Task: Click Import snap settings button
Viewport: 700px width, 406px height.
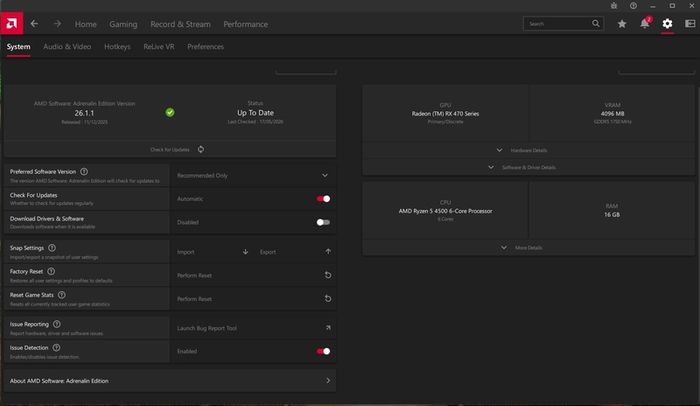Action: click(x=212, y=252)
